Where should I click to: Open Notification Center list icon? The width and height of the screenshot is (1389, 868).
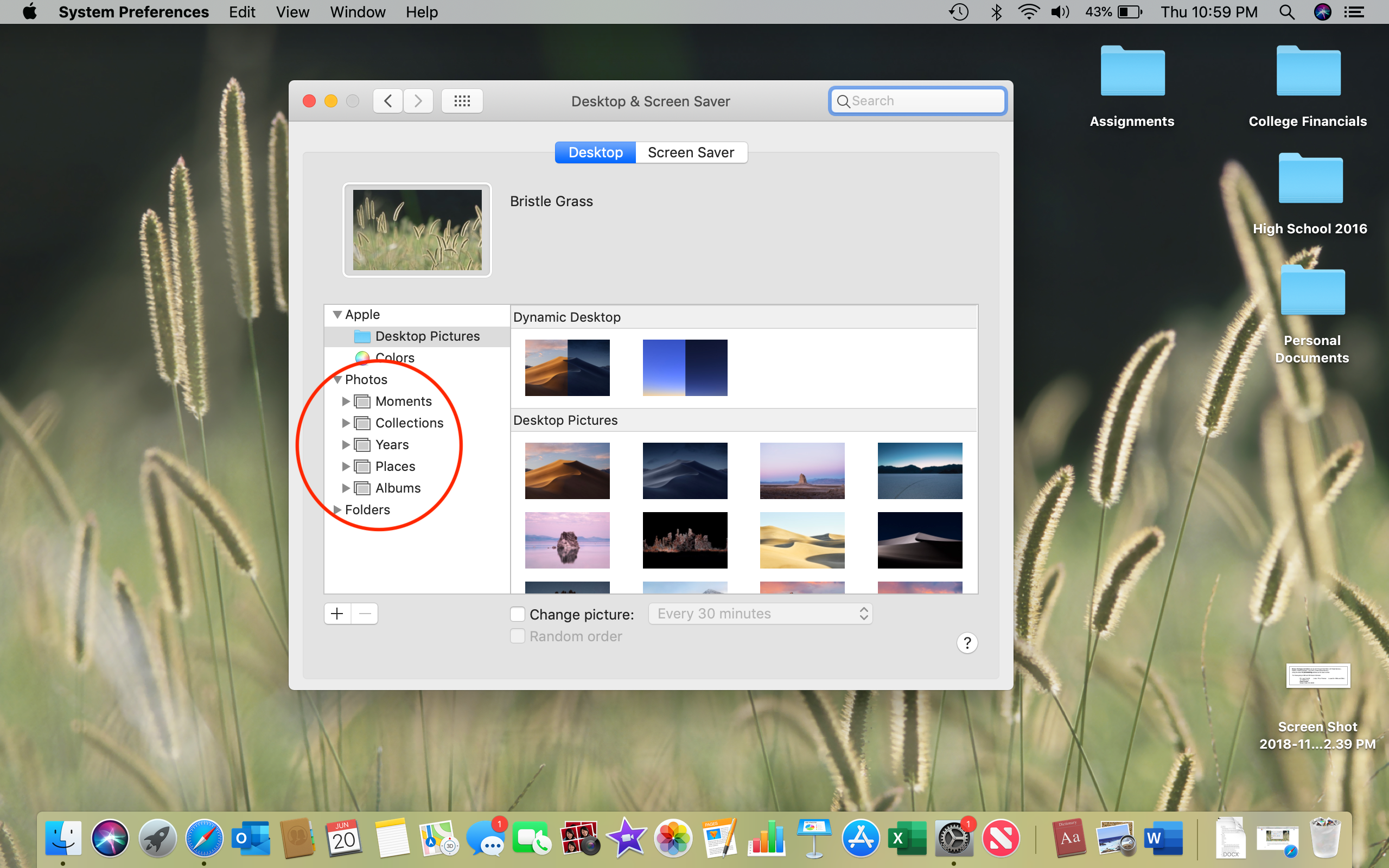pos(1355,12)
